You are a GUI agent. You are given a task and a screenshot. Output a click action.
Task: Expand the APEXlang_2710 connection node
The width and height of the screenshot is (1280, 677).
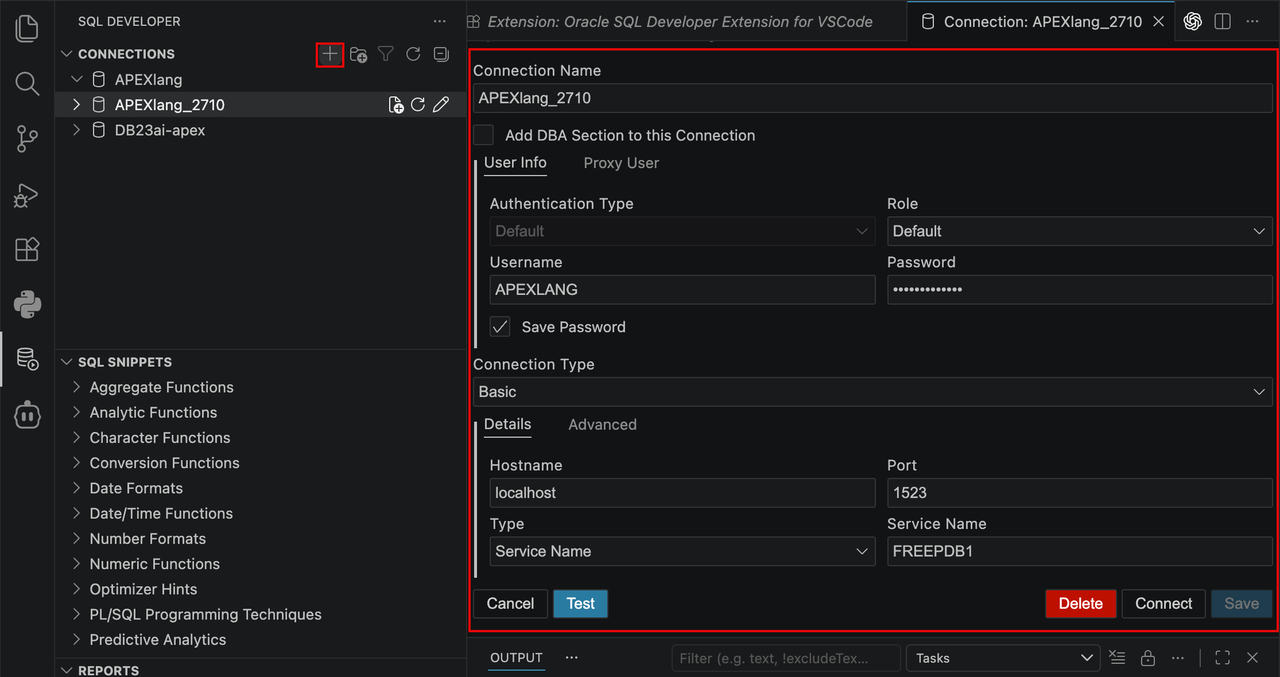[77, 105]
